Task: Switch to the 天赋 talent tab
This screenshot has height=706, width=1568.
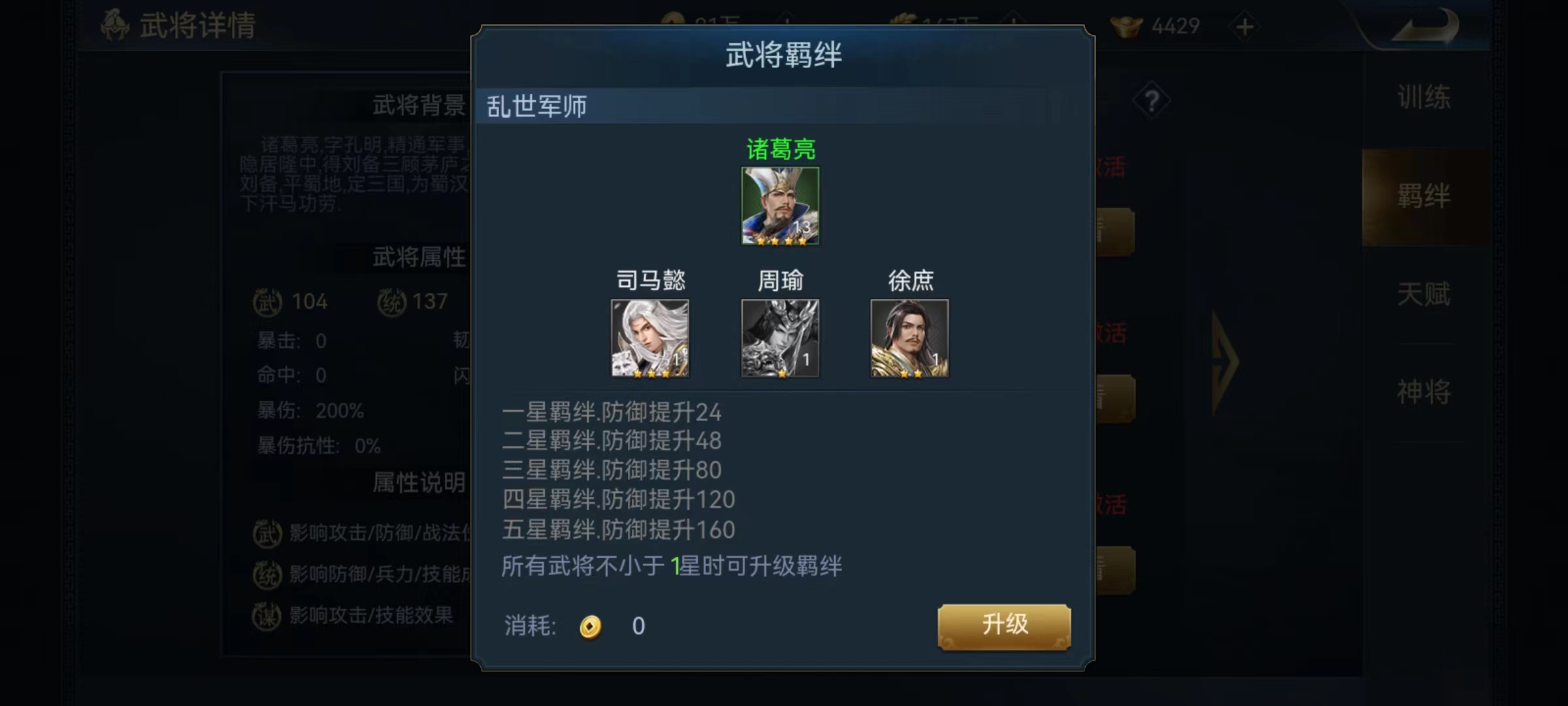Action: (x=1424, y=294)
